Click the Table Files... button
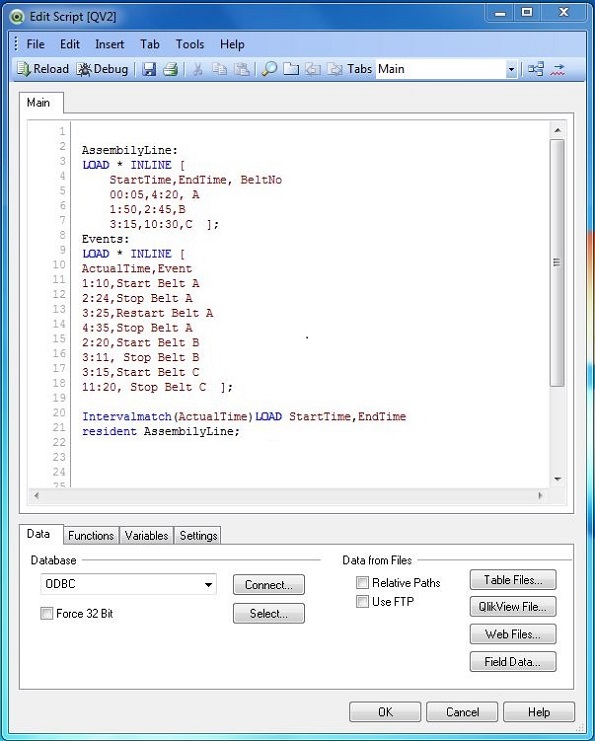The width and height of the screenshot is (595, 741). pyautogui.click(x=513, y=580)
